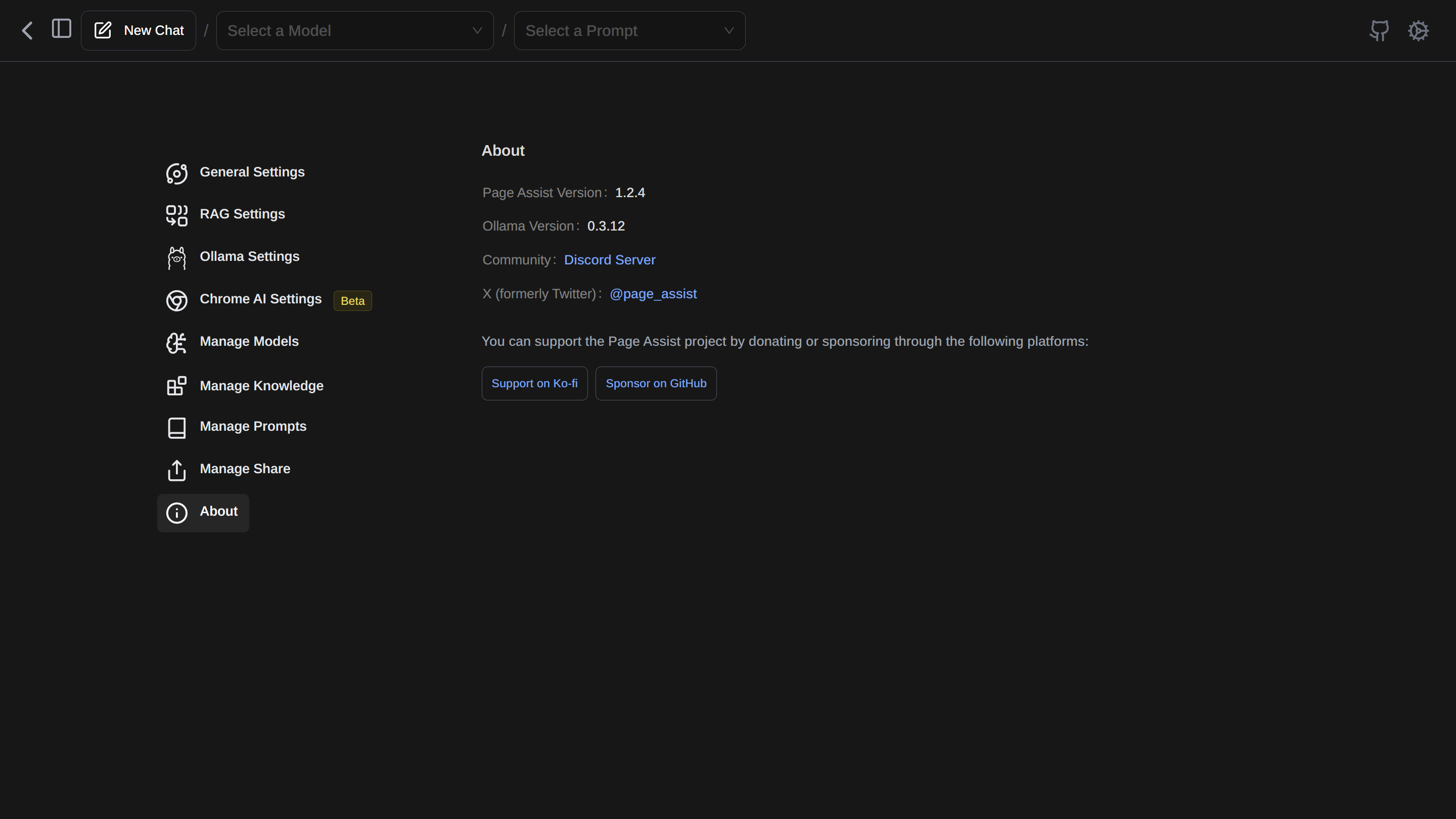This screenshot has width=1456, height=819.
Task: Click Sponsor on GitHub button
Action: pyautogui.click(x=656, y=383)
